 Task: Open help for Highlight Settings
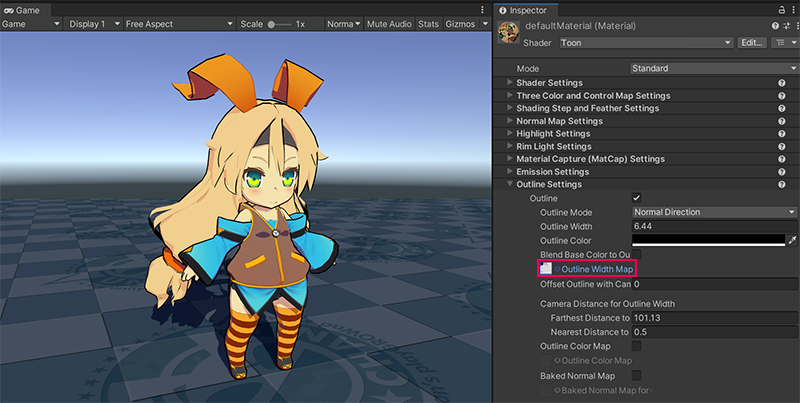point(782,134)
